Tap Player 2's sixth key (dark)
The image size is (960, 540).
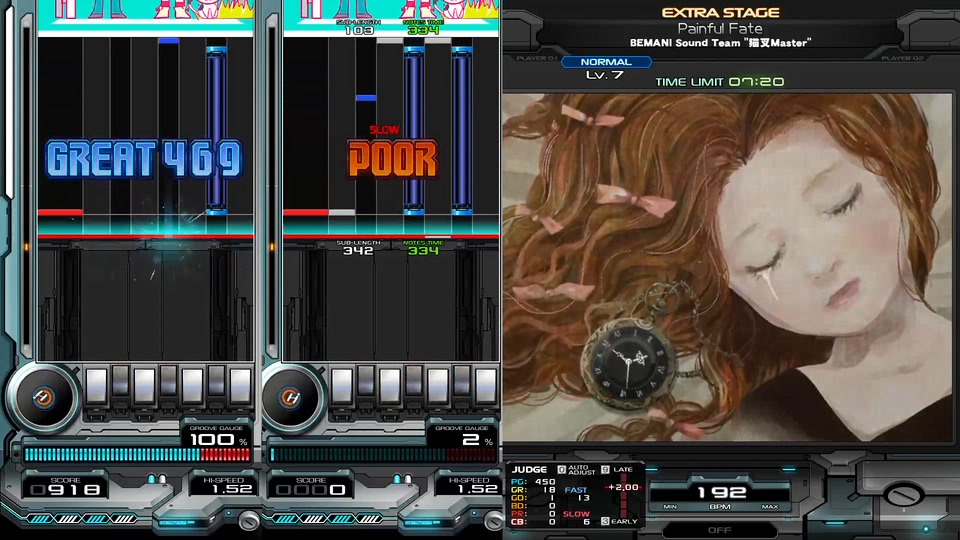(462, 381)
